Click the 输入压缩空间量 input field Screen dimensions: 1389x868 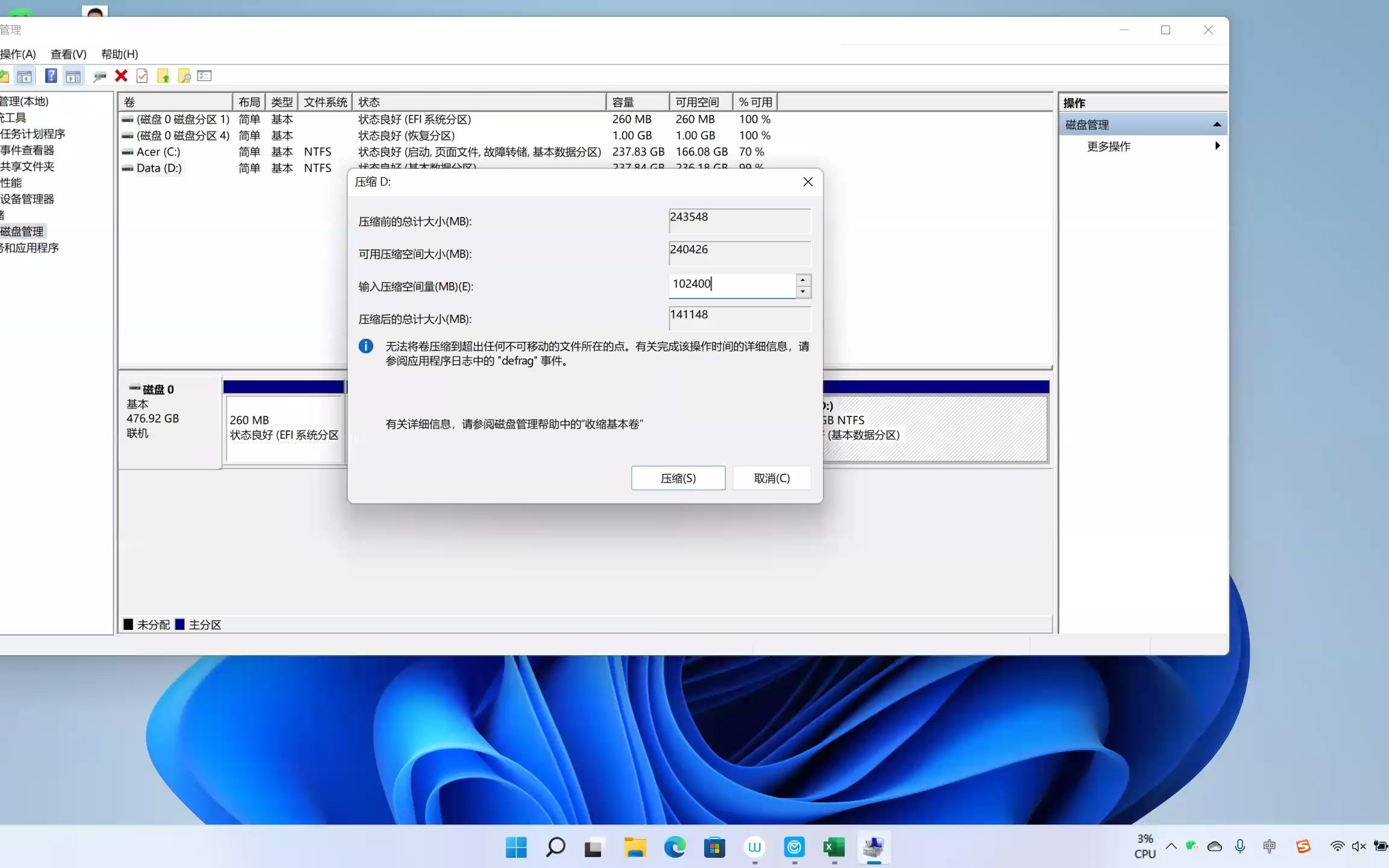[x=731, y=285]
